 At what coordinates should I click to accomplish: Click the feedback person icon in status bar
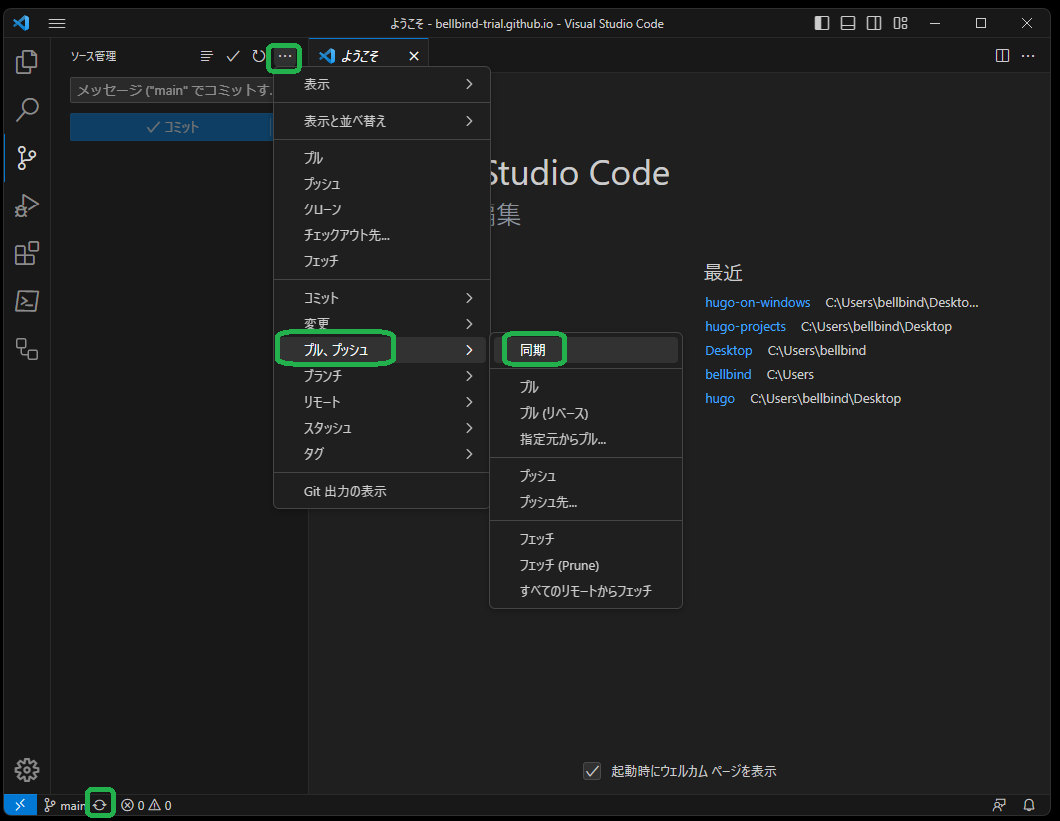(999, 805)
